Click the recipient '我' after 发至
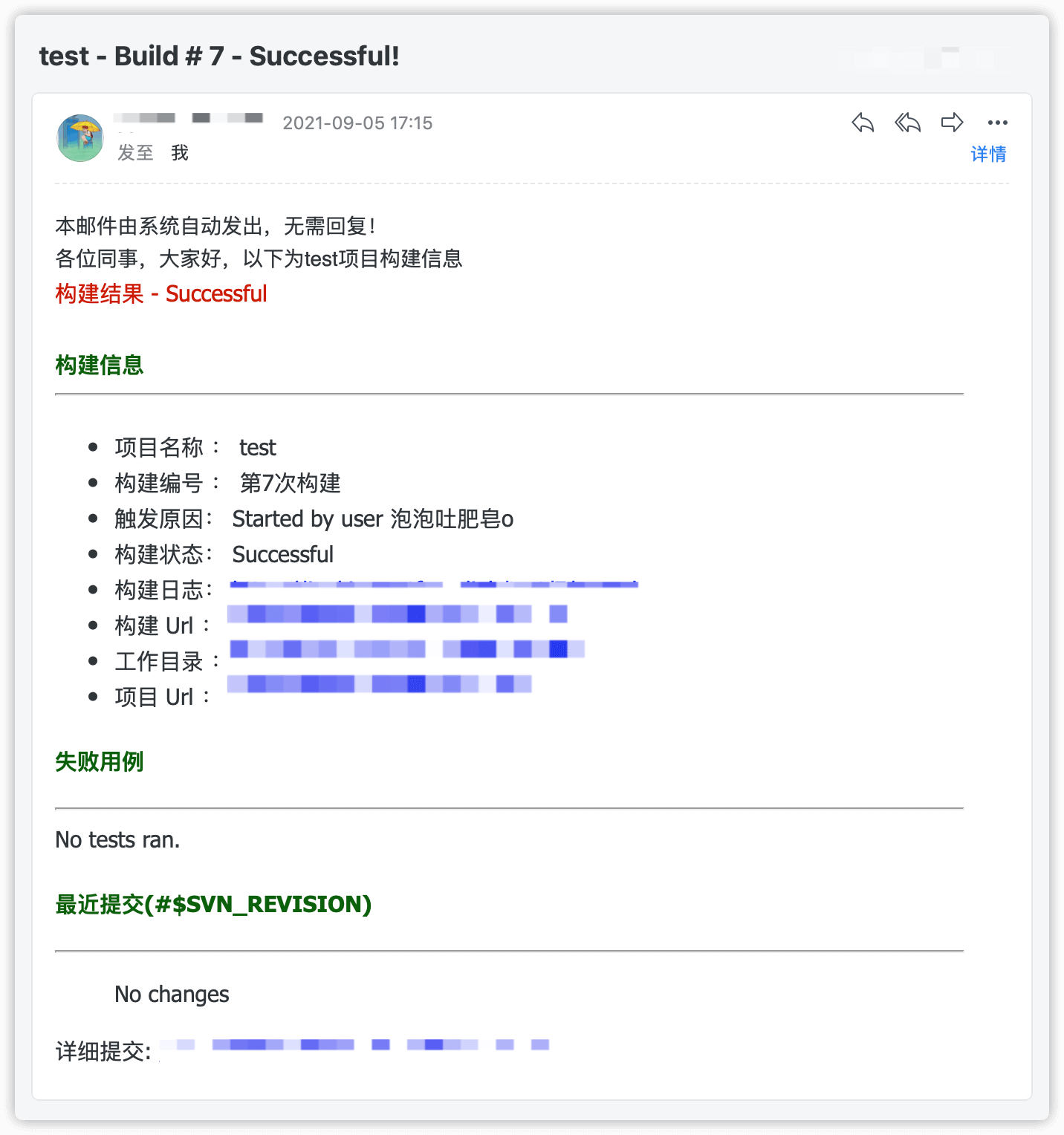Image resolution: width=1064 pixels, height=1135 pixels. [180, 153]
